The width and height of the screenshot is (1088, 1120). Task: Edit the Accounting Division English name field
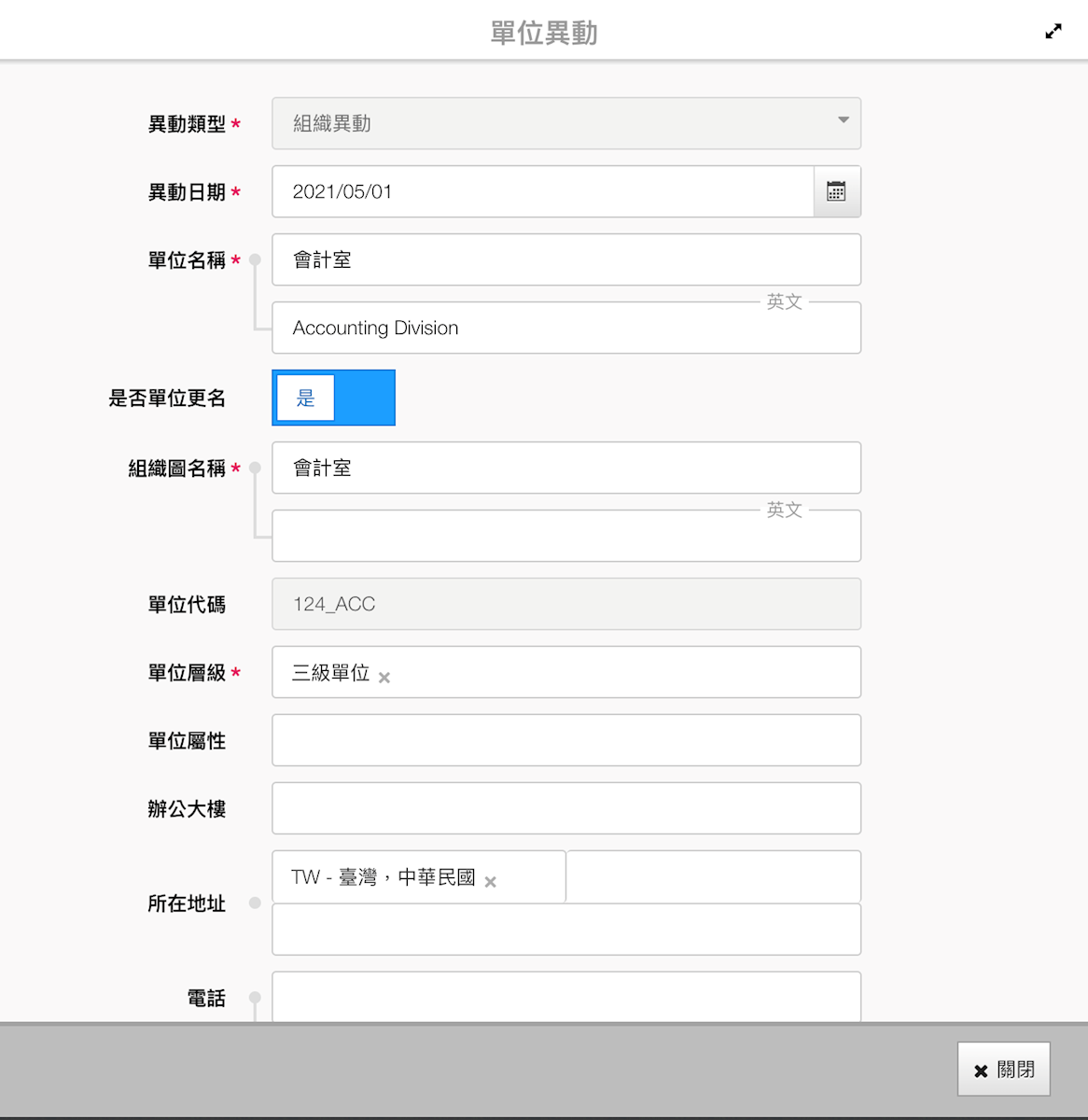(565, 329)
